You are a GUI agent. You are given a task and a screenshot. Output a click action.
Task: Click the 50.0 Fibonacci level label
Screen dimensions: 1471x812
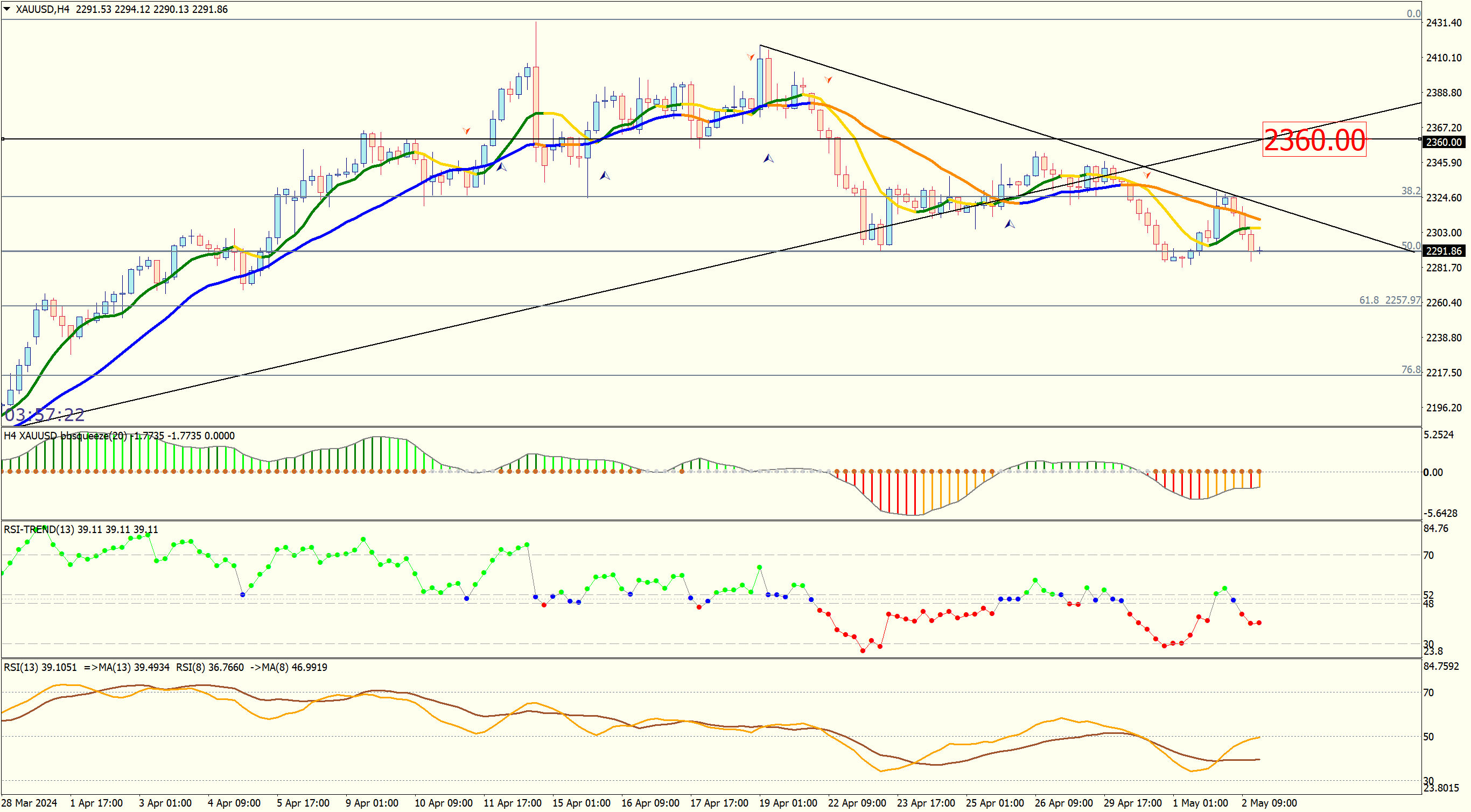click(x=1411, y=246)
